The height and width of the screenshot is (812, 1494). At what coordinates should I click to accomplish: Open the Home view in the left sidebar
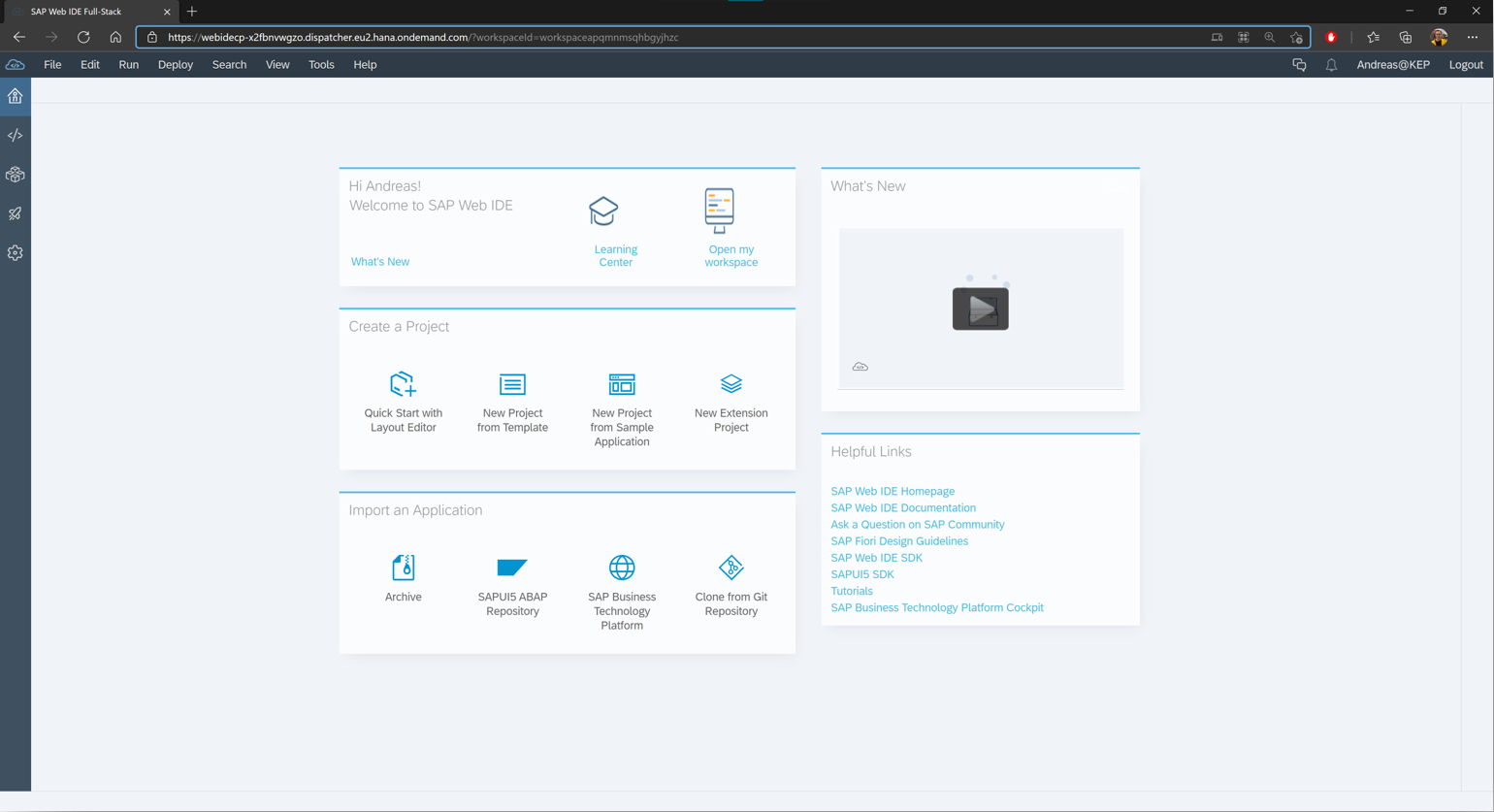click(15, 96)
